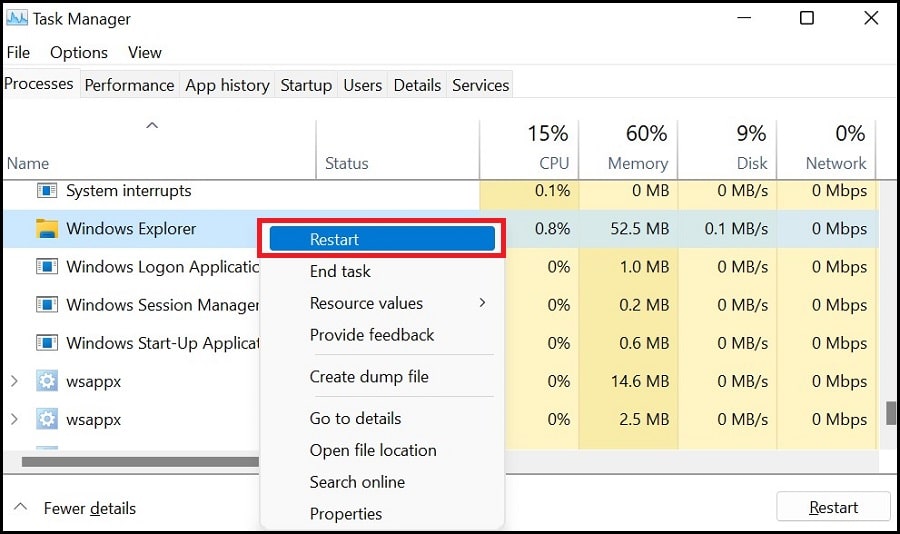The image size is (900, 534).
Task: Select the System interrupts row name
Action: 129,191
